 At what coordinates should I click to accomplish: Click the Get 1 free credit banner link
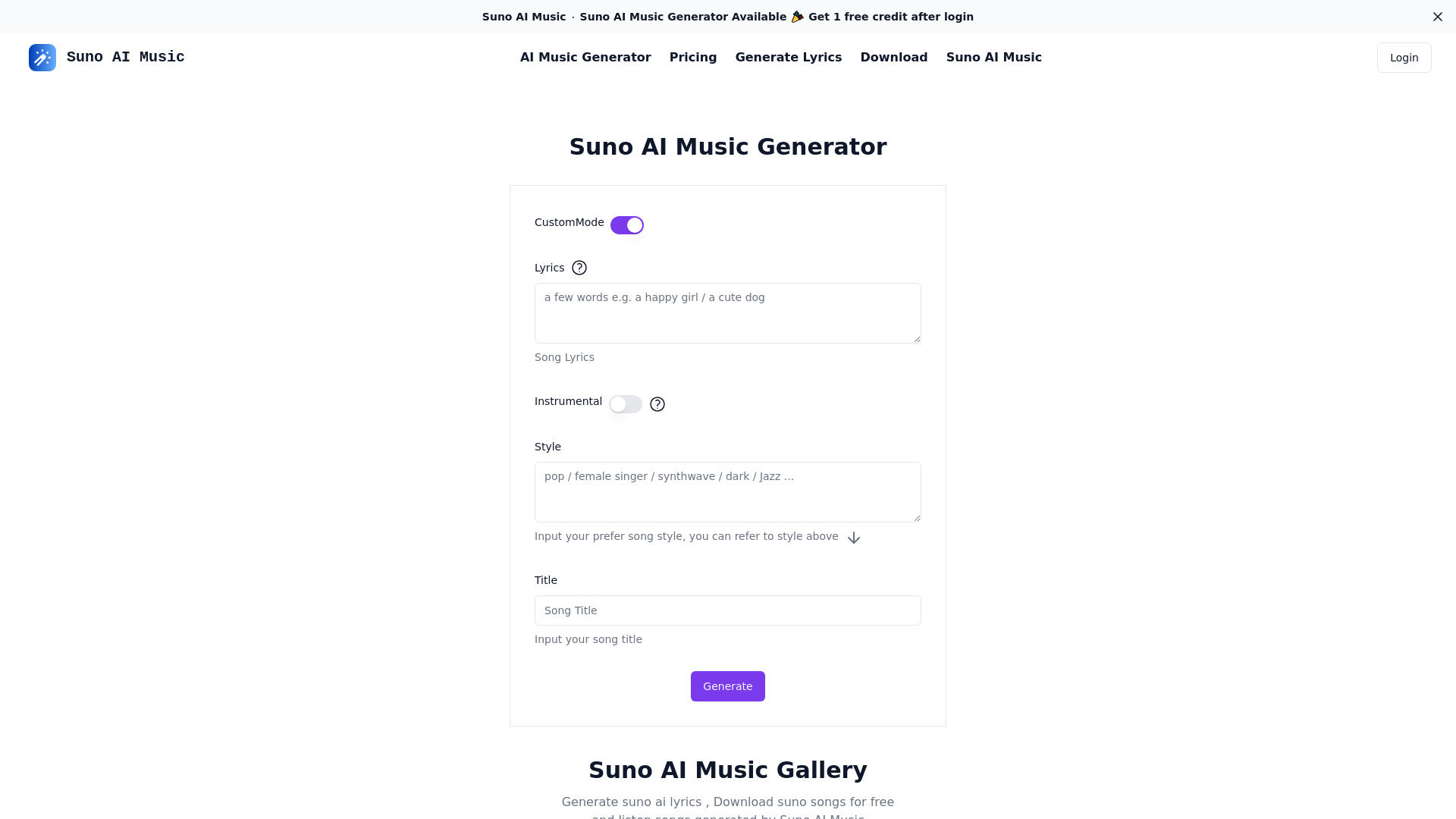(890, 16)
